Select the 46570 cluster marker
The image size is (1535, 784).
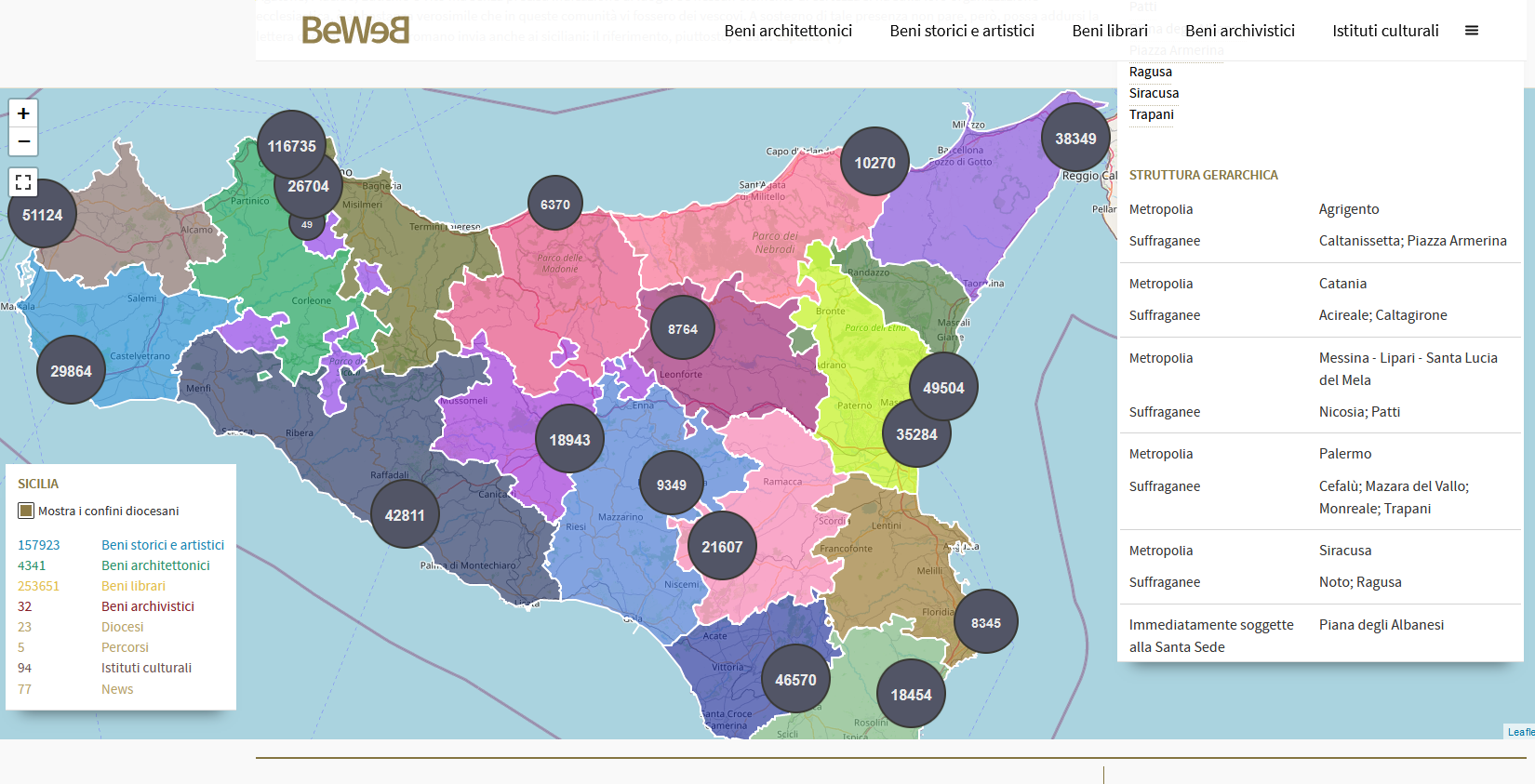pos(795,680)
